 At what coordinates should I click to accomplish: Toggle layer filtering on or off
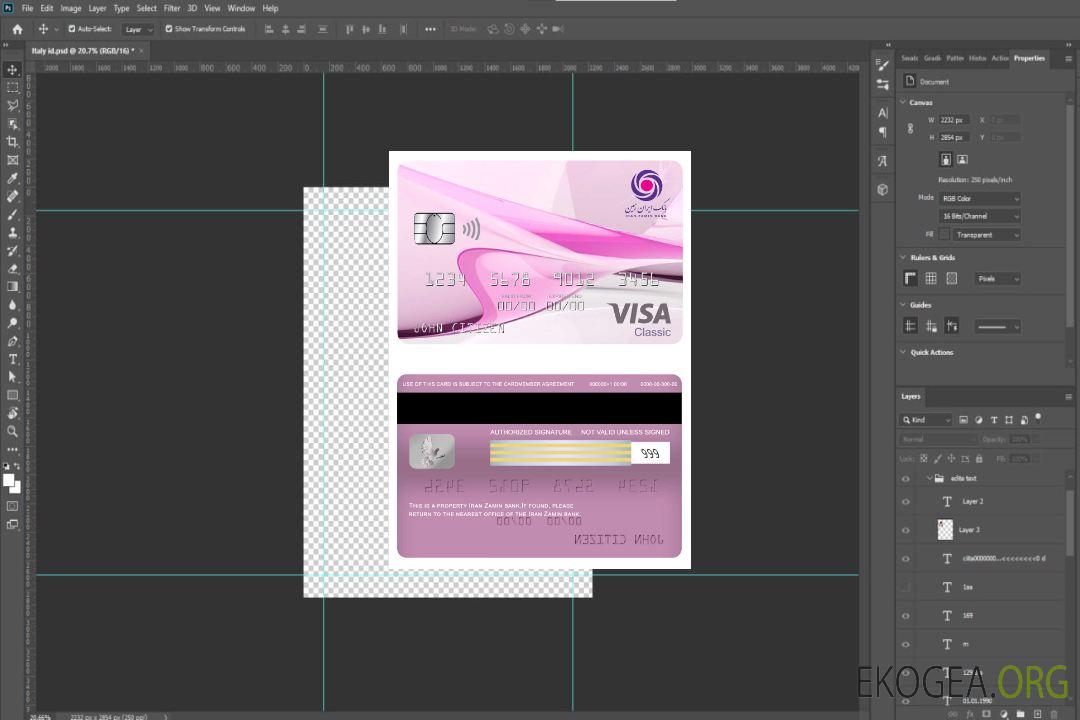tap(1038, 418)
